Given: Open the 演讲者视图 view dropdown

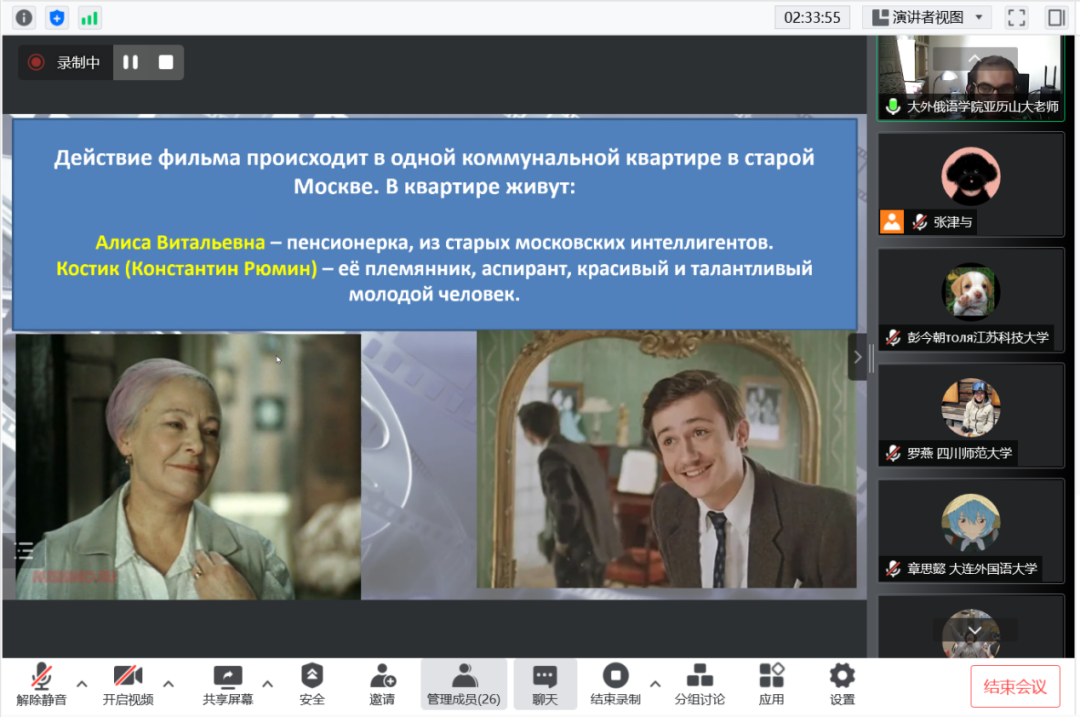Looking at the screenshot, I should pyautogui.click(x=926, y=17).
